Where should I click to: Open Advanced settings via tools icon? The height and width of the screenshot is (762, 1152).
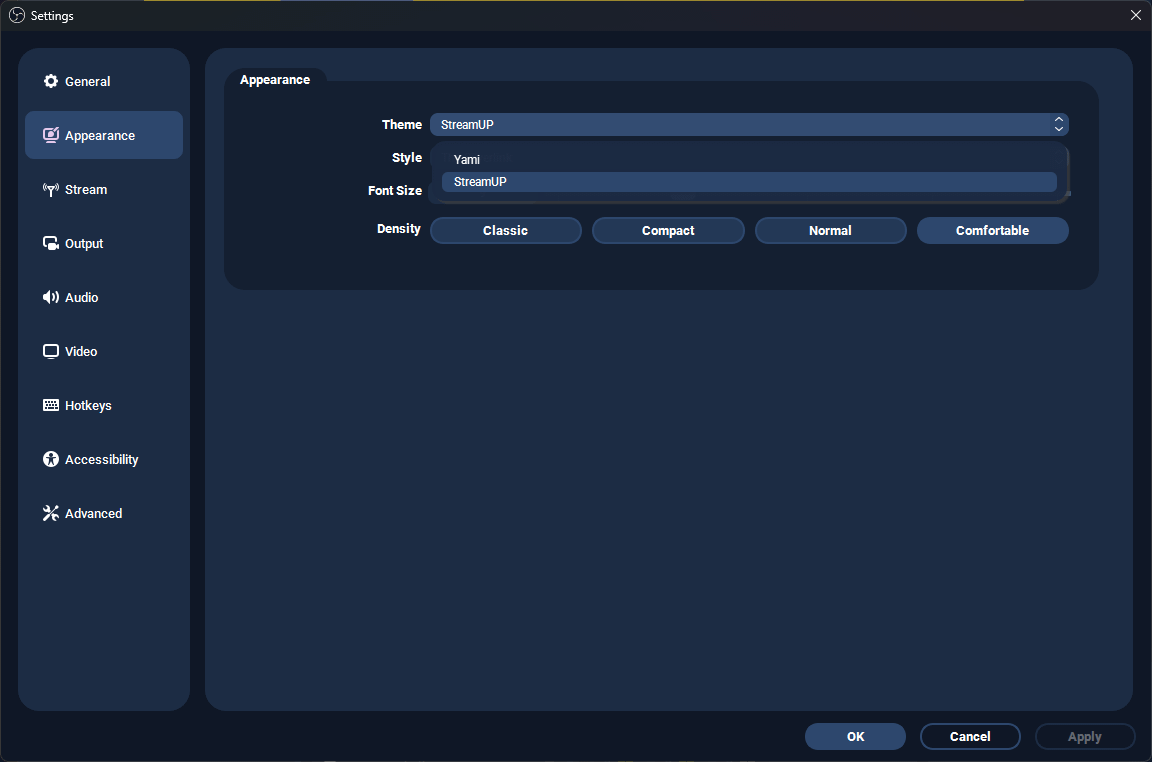[x=50, y=513]
